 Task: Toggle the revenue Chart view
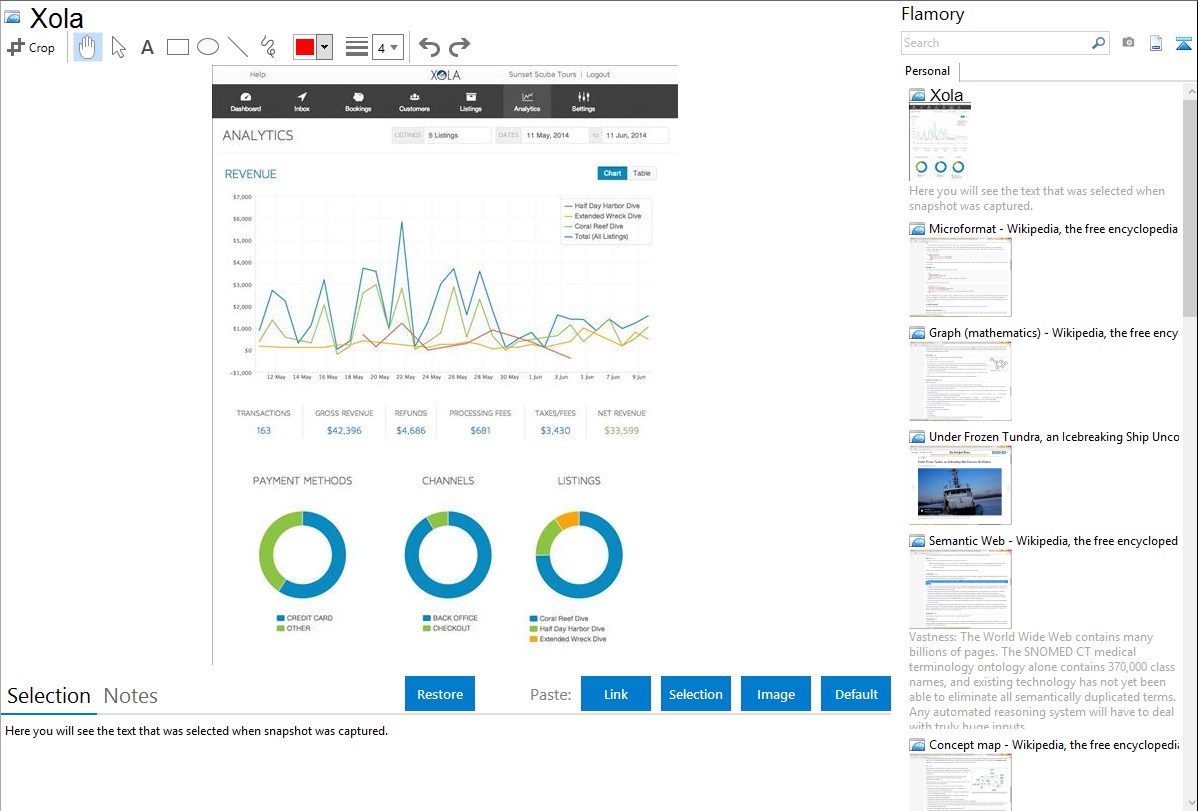click(612, 174)
